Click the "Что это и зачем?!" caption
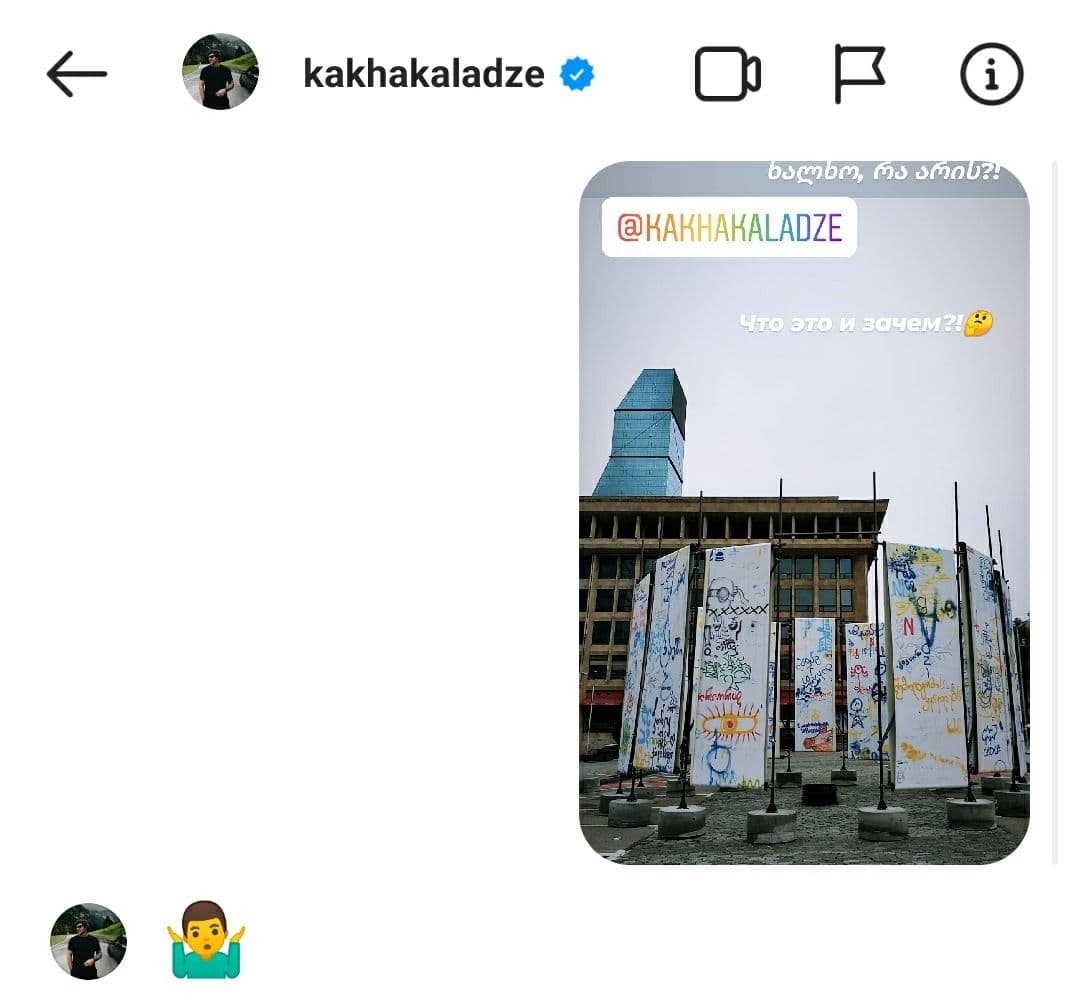Screen dimensions: 1080x1001 [x=850, y=322]
